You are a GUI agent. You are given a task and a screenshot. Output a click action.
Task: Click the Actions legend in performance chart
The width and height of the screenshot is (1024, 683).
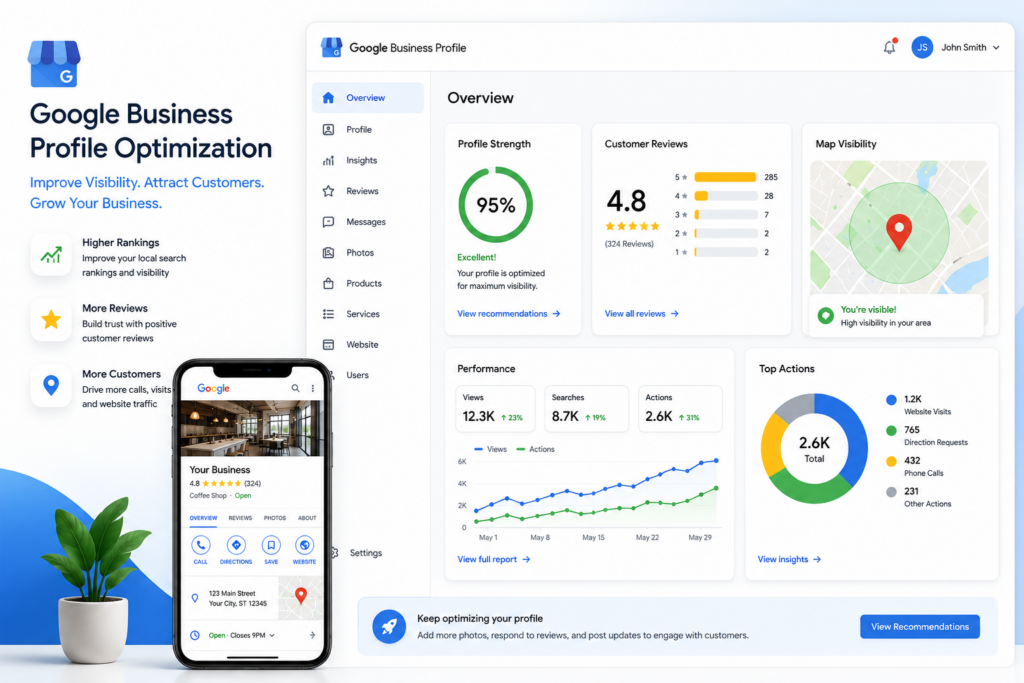pyautogui.click(x=536, y=449)
